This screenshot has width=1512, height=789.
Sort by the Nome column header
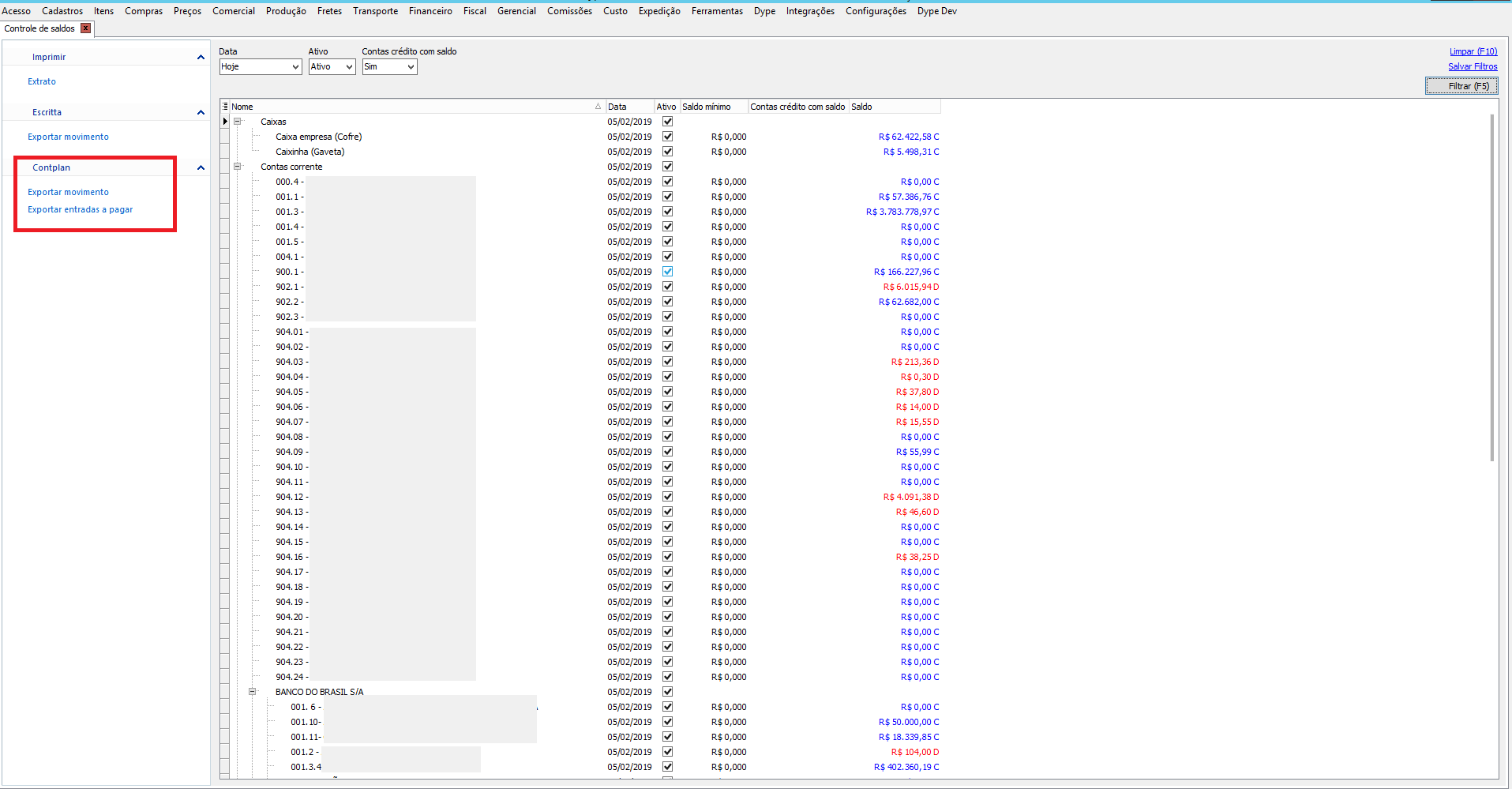[x=417, y=107]
